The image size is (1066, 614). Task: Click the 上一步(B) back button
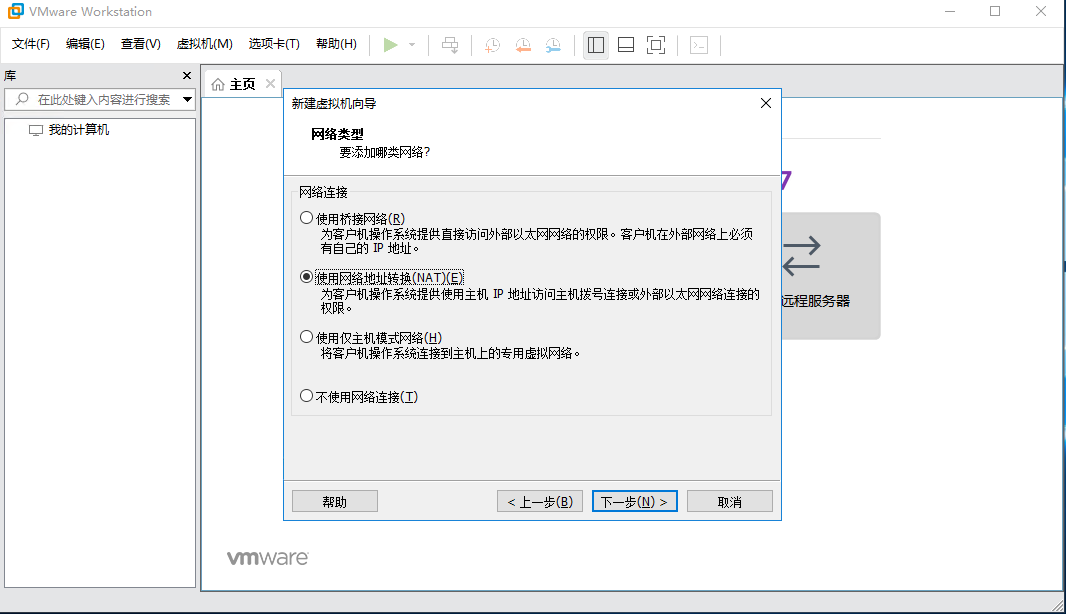(x=540, y=502)
